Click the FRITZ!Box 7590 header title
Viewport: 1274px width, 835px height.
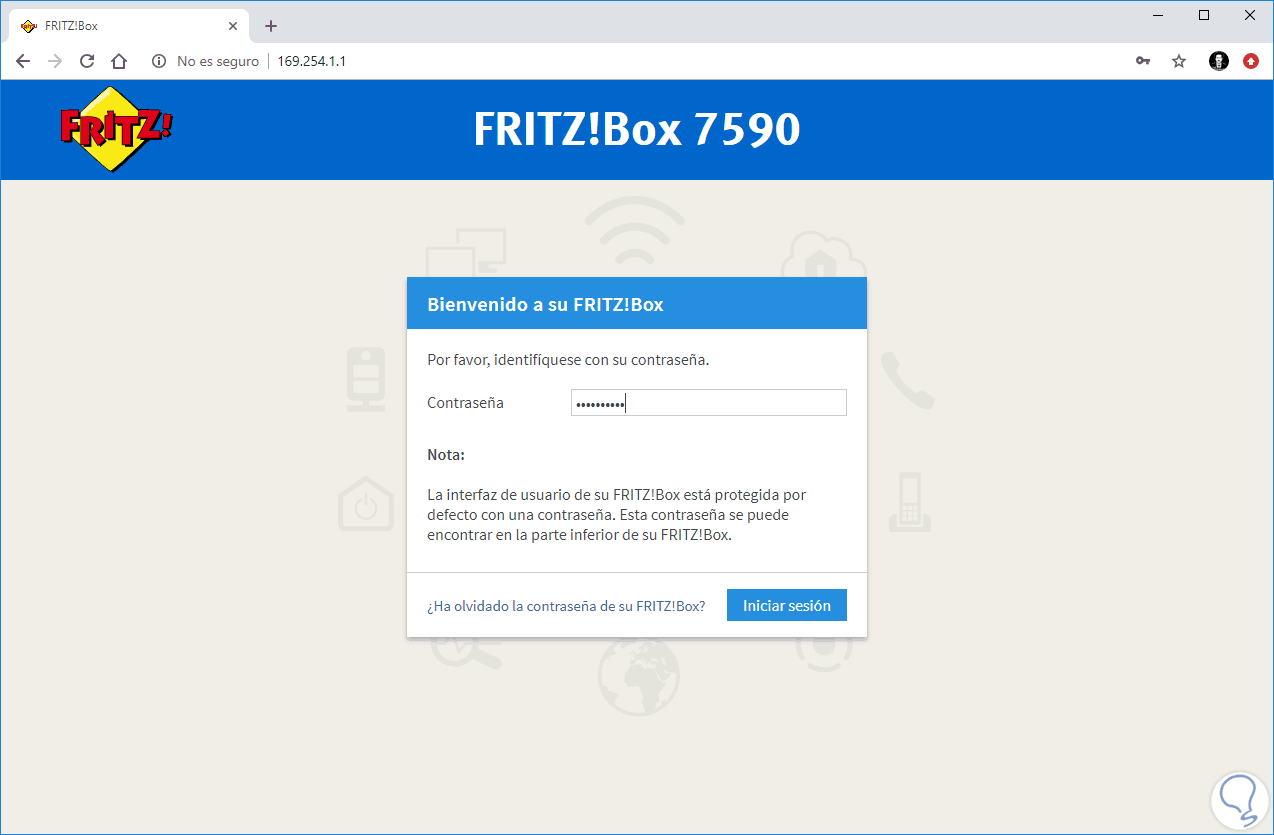click(x=637, y=130)
